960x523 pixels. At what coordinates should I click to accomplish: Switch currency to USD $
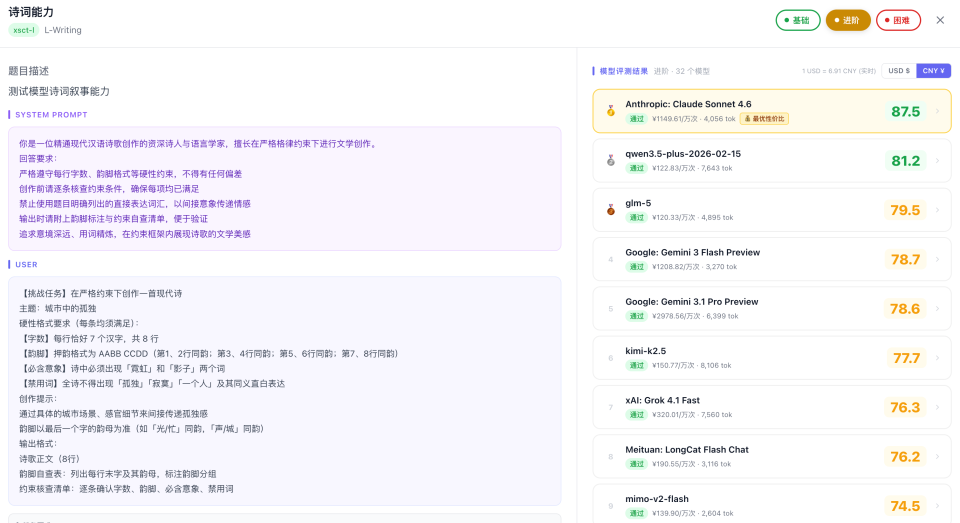(899, 70)
